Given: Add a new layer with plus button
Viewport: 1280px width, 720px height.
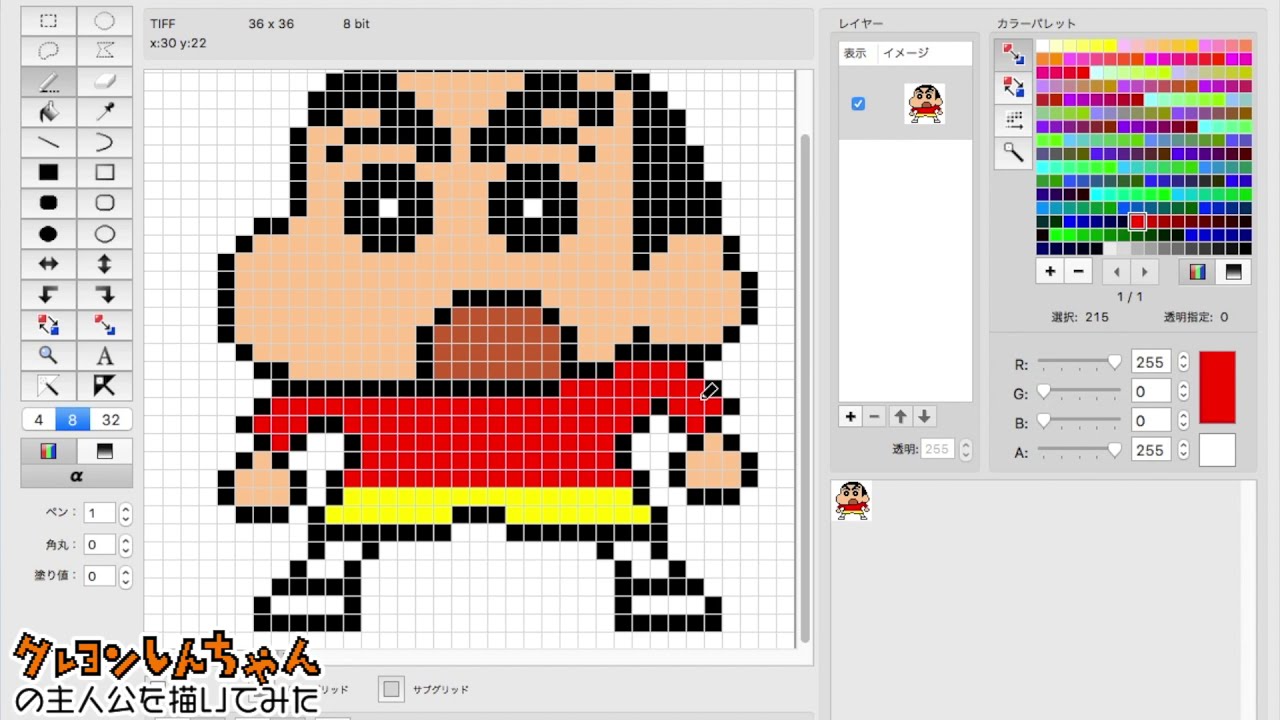Looking at the screenshot, I should coord(851,416).
